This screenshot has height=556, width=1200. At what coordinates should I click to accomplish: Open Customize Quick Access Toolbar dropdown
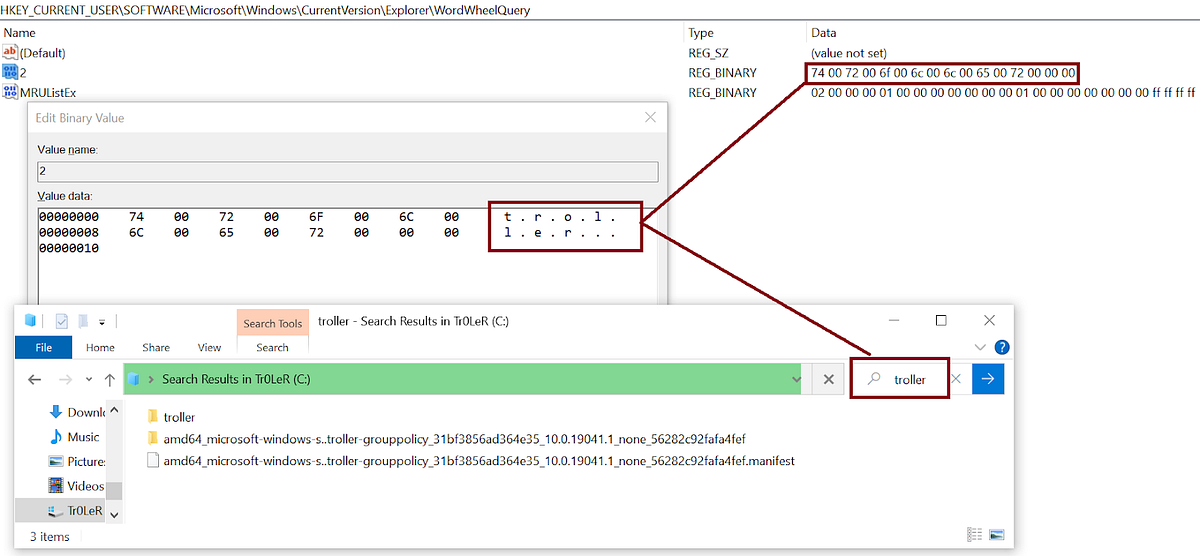(101, 321)
